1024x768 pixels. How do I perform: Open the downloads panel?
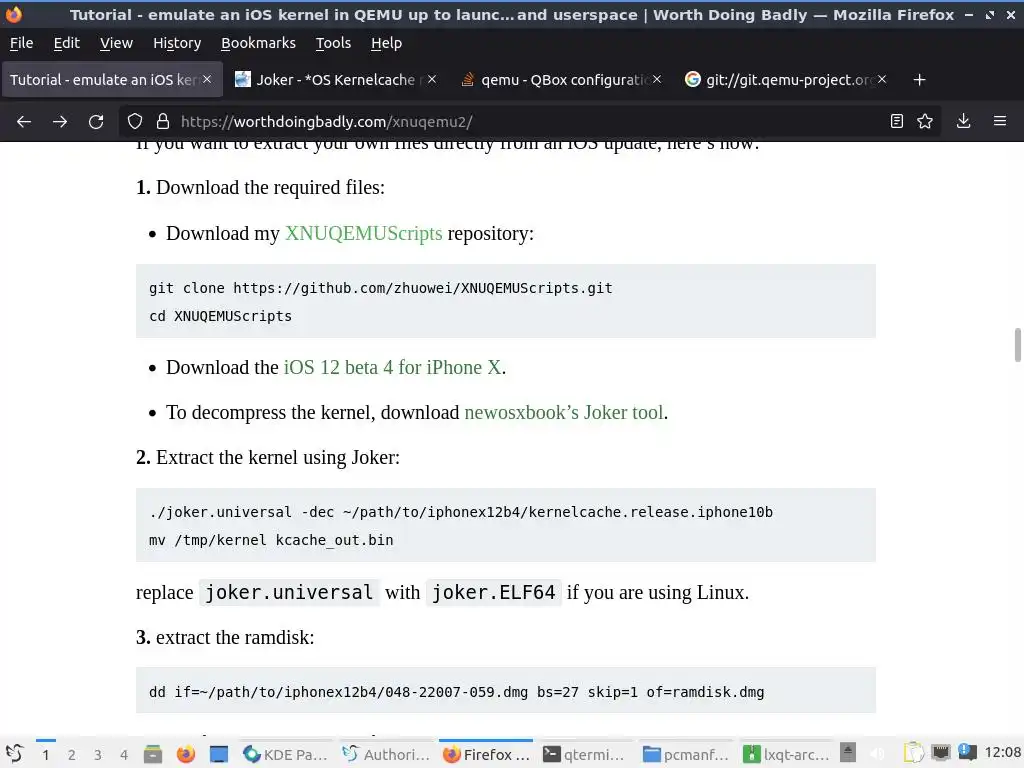coord(963,121)
